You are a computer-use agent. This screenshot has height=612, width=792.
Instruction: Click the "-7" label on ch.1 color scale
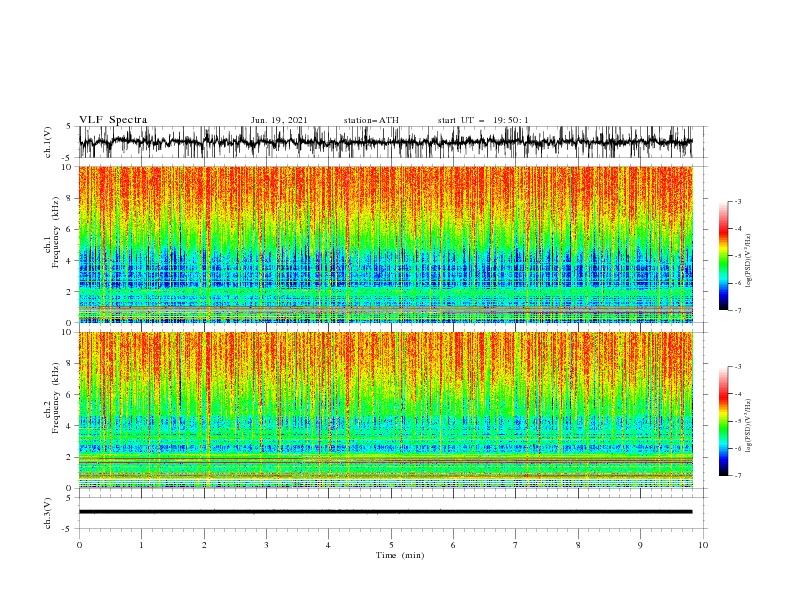point(737,310)
